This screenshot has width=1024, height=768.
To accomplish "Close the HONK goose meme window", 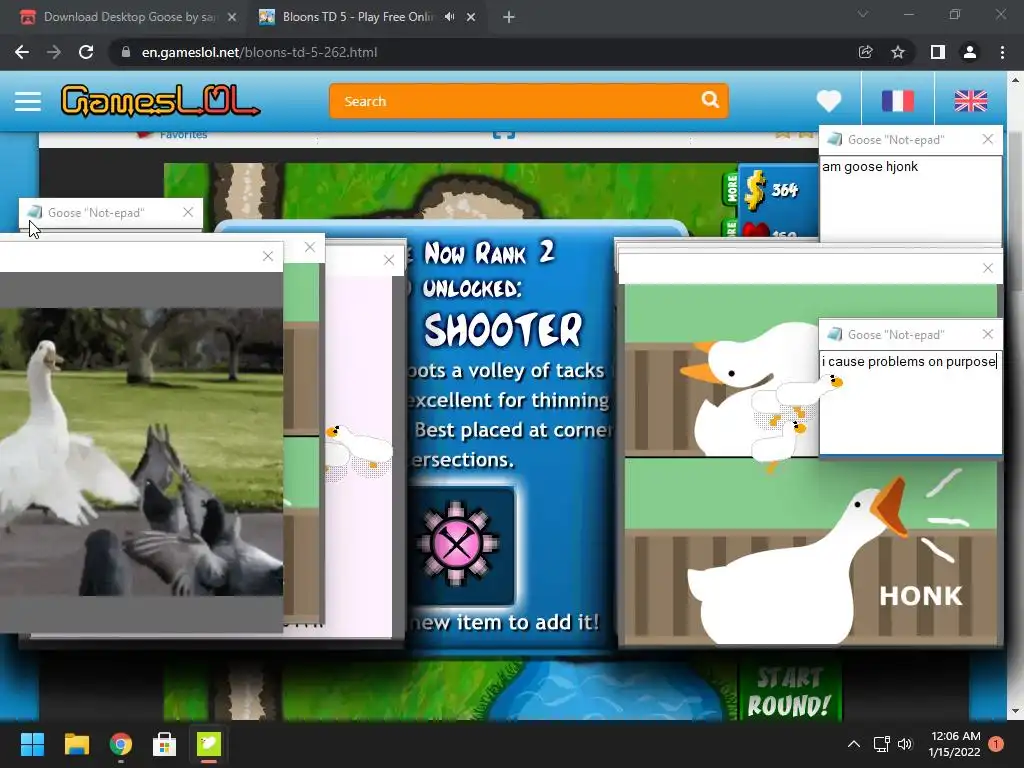I will pyautogui.click(x=987, y=268).
